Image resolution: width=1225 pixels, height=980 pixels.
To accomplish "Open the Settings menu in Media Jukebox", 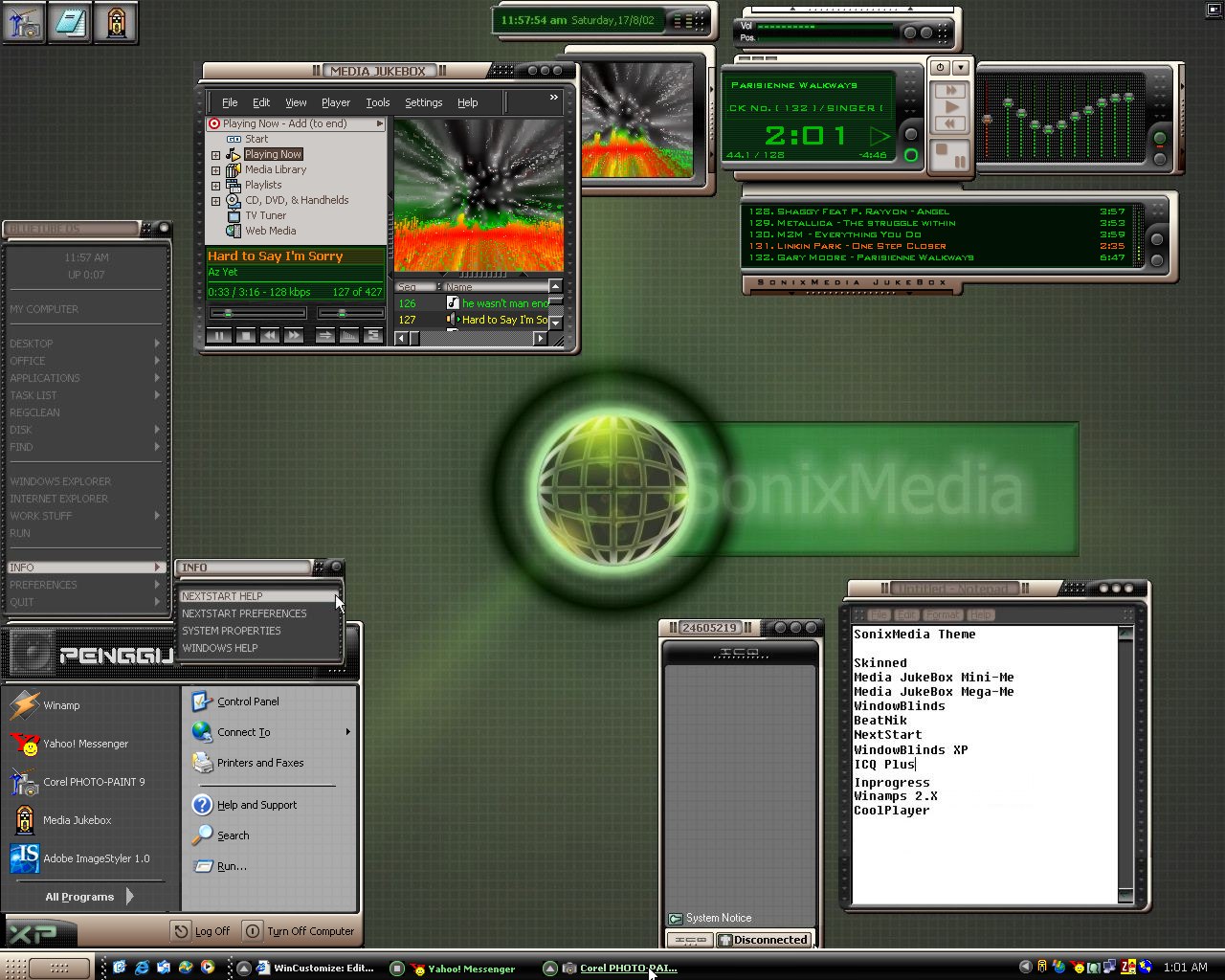I will coord(423,102).
